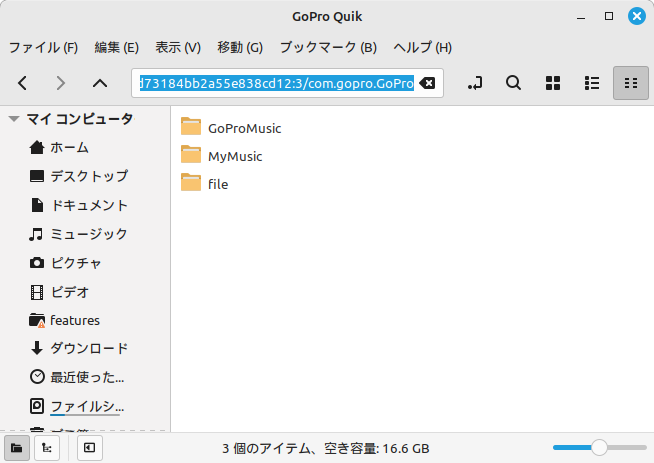
Task: Click the ビデオ film icon
Action: pos(37,292)
